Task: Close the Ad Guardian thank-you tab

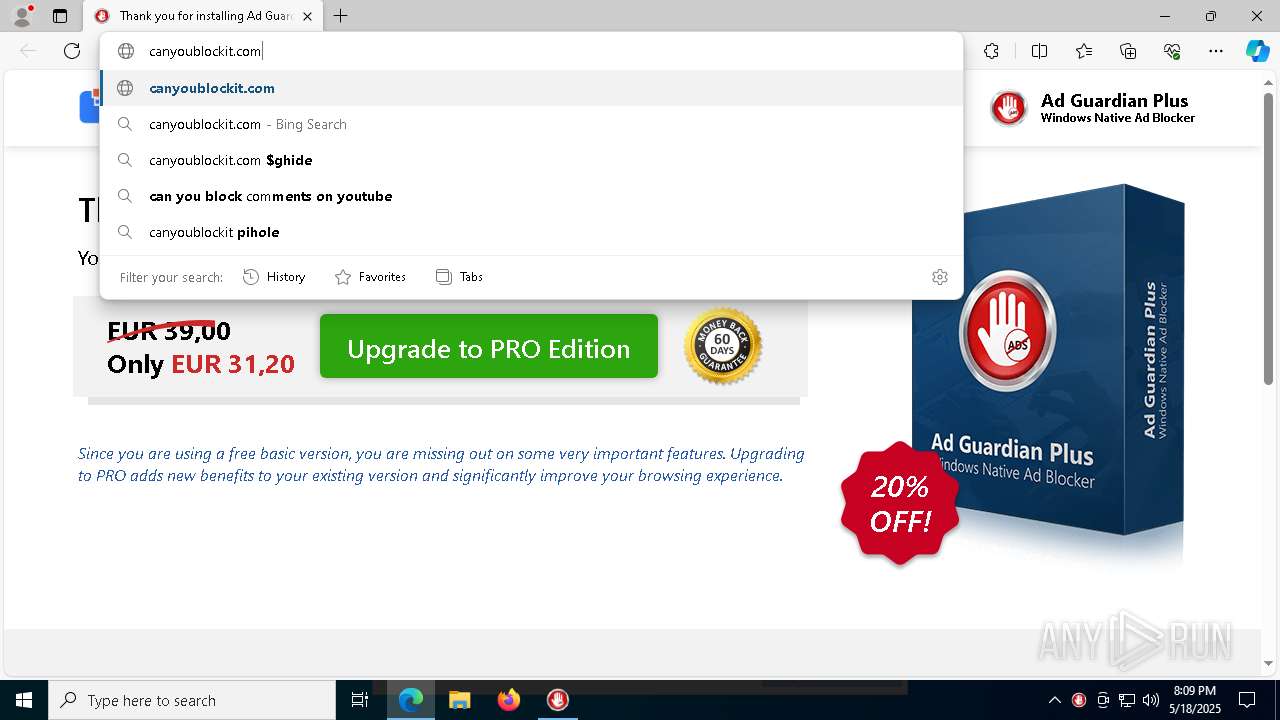Action: (307, 16)
